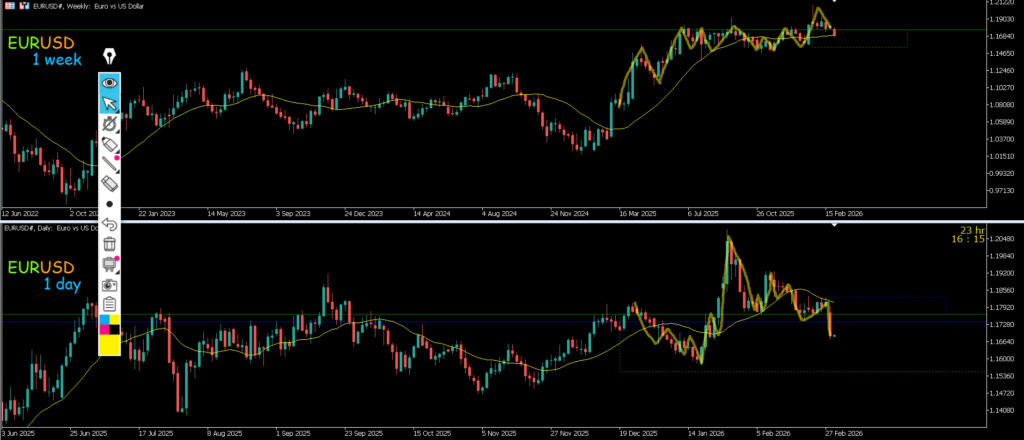Select the arrow cursor tool
The image size is (1024, 440).
(110, 103)
